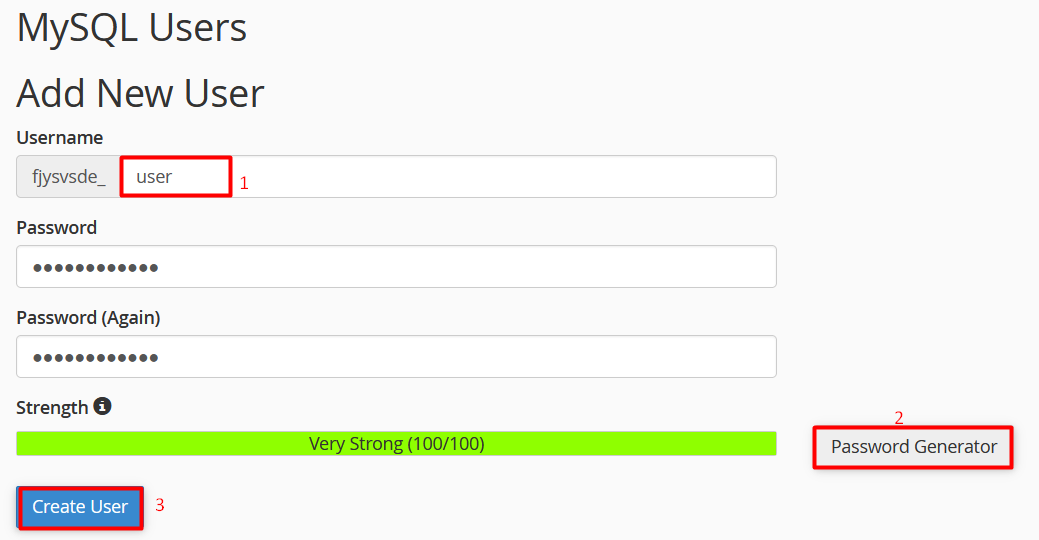Click the Strength label text
The height and width of the screenshot is (540, 1039).
52,408
